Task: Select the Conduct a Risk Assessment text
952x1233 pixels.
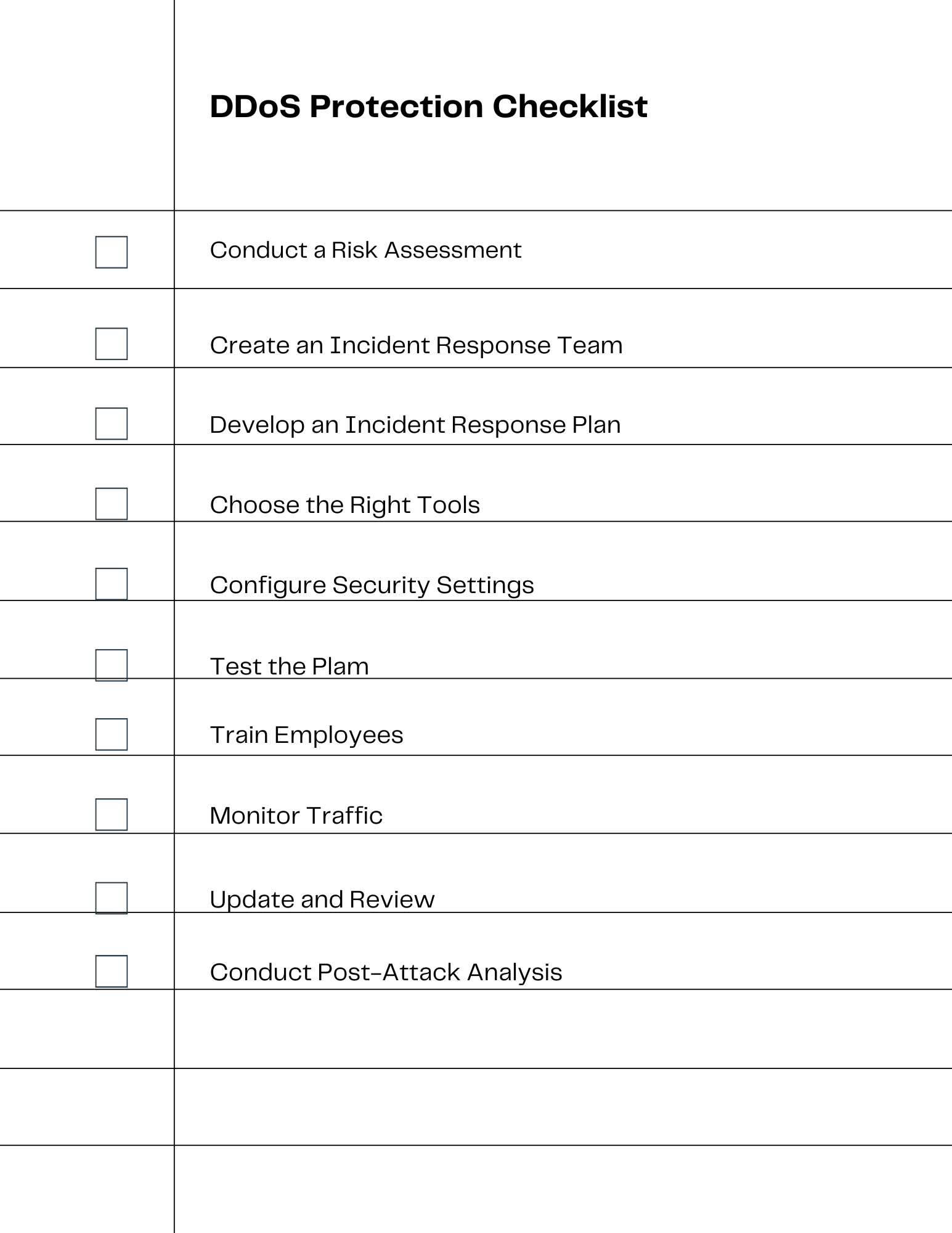Action: click(365, 250)
